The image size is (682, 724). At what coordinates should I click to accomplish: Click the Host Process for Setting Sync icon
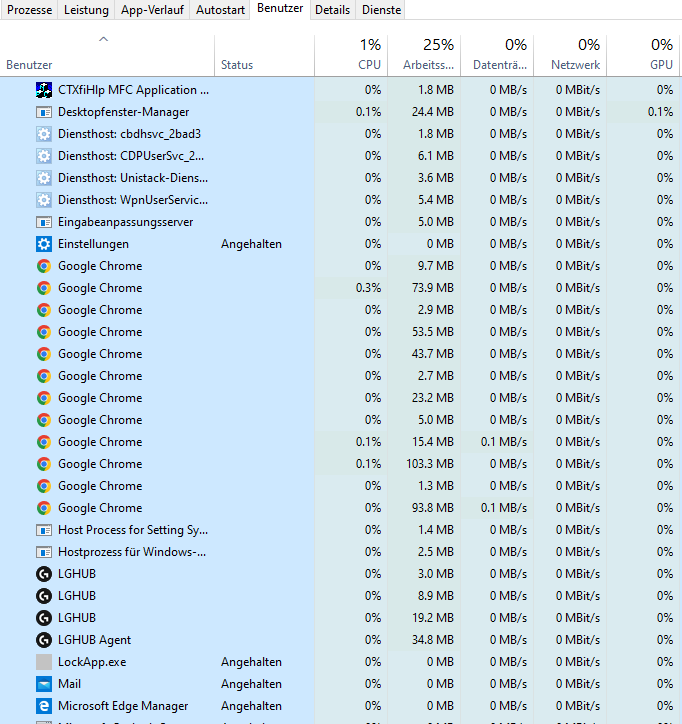coord(44,530)
